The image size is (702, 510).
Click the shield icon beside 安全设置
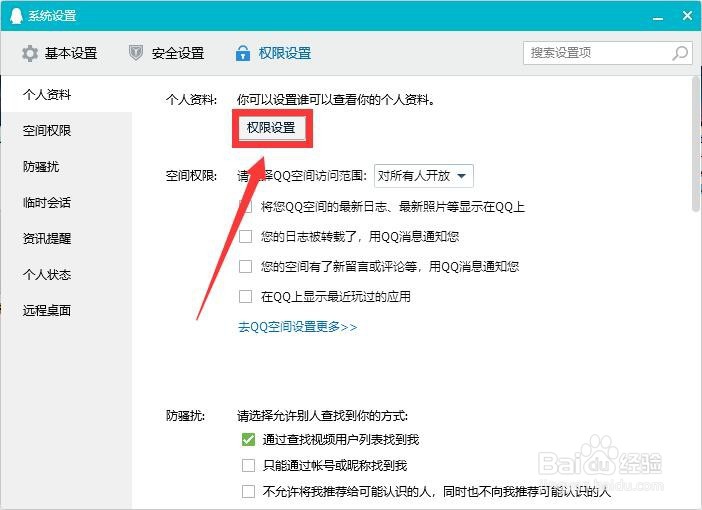pos(136,53)
